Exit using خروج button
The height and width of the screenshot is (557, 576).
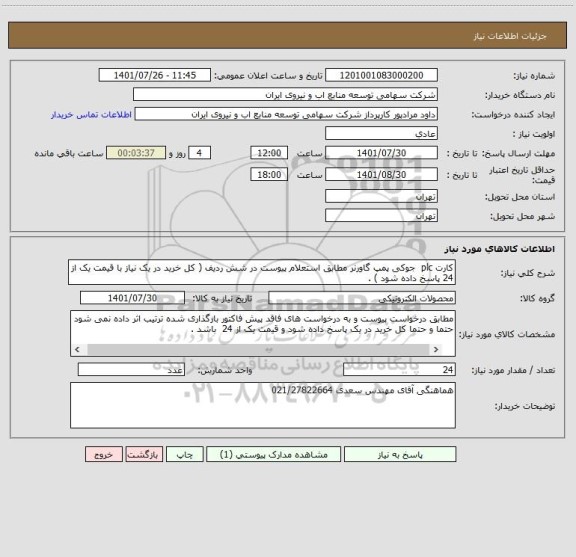pyautogui.click(x=104, y=454)
